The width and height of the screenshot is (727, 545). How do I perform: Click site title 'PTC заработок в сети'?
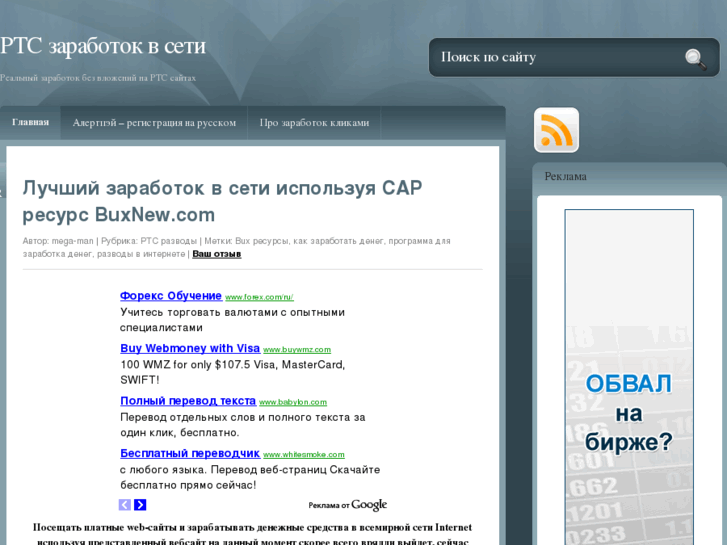point(103,46)
